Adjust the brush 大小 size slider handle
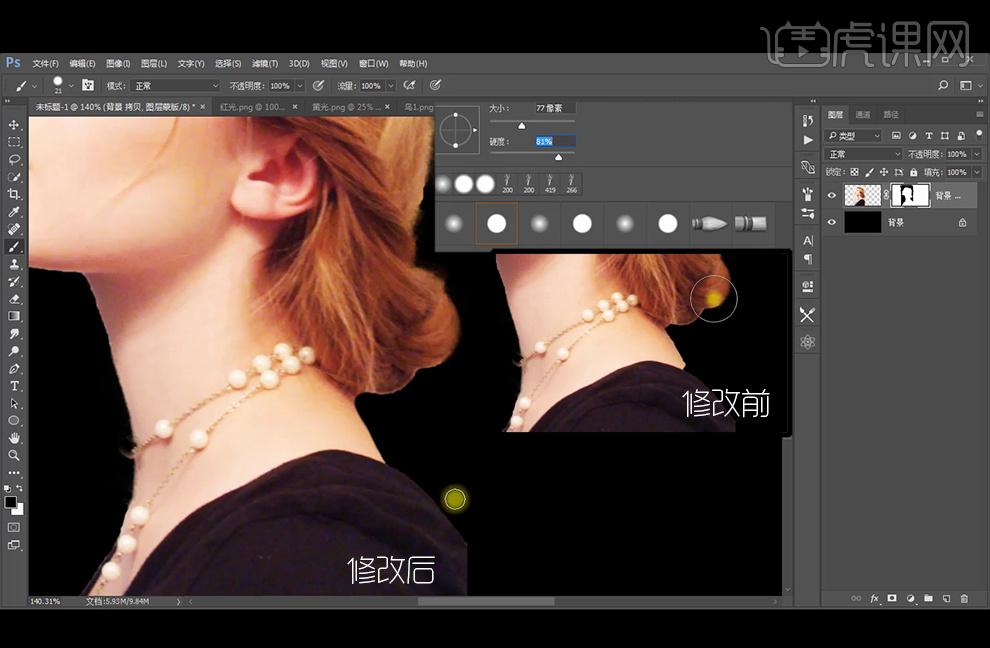 [522, 126]
